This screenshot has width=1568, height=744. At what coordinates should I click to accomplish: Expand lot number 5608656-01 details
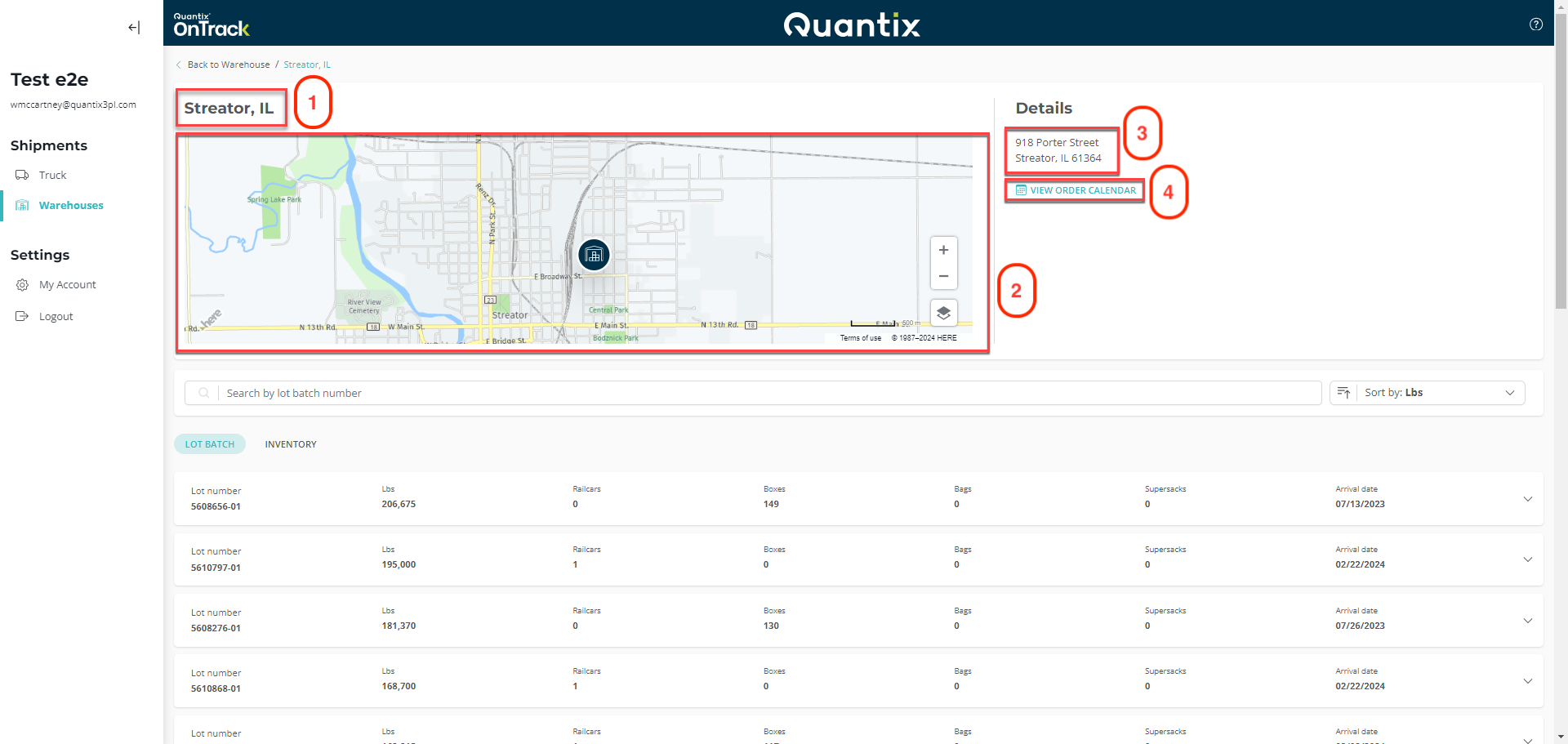(1527, 498)
